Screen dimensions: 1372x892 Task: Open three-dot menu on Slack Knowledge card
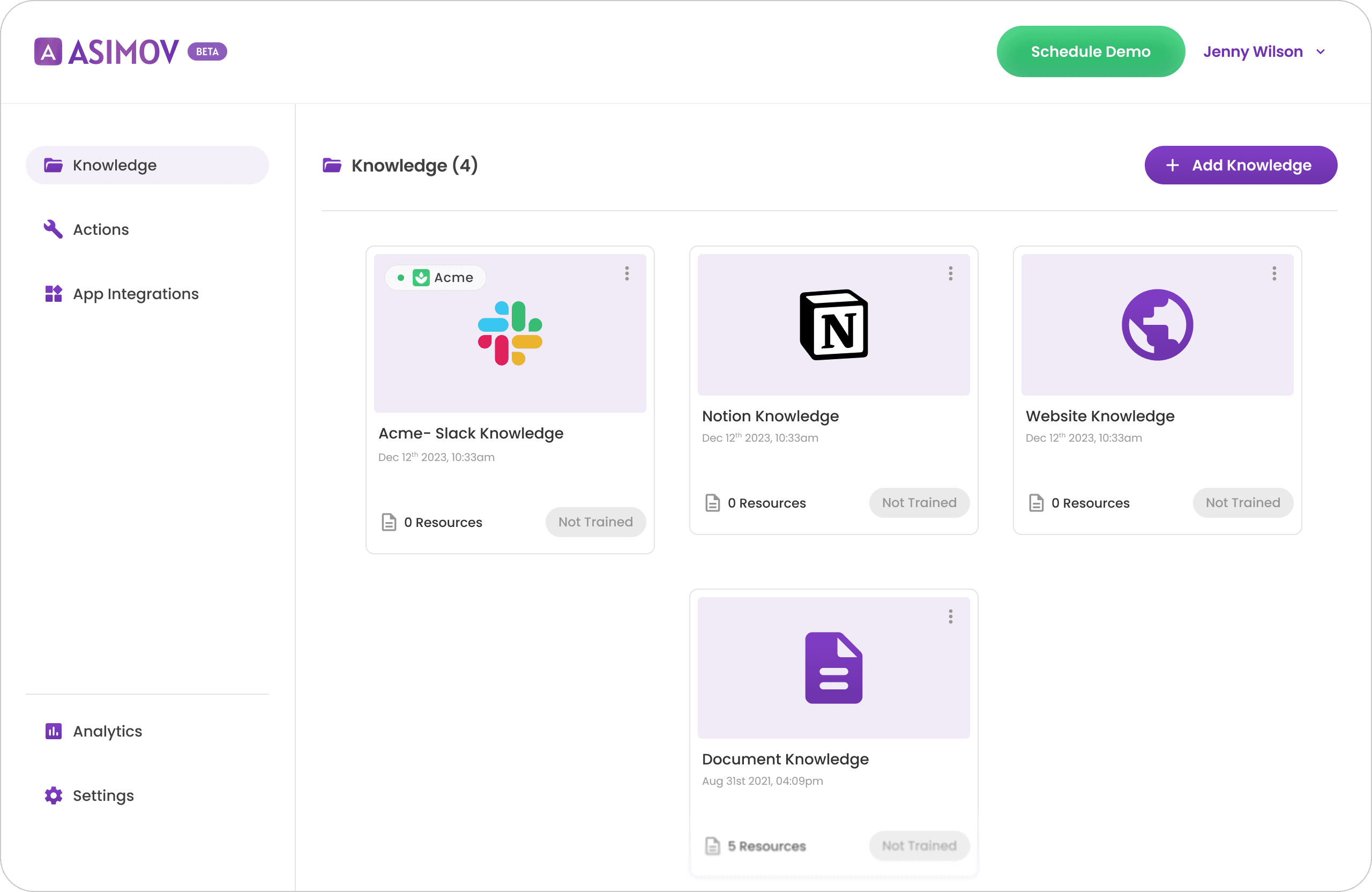[627, 274]
